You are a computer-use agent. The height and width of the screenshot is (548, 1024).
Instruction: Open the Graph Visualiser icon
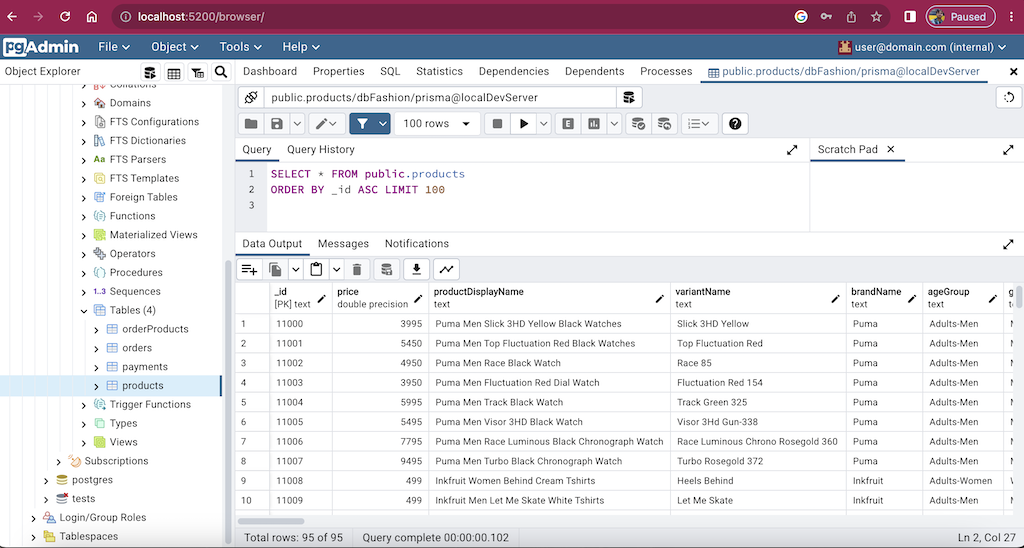click(446, 269)
